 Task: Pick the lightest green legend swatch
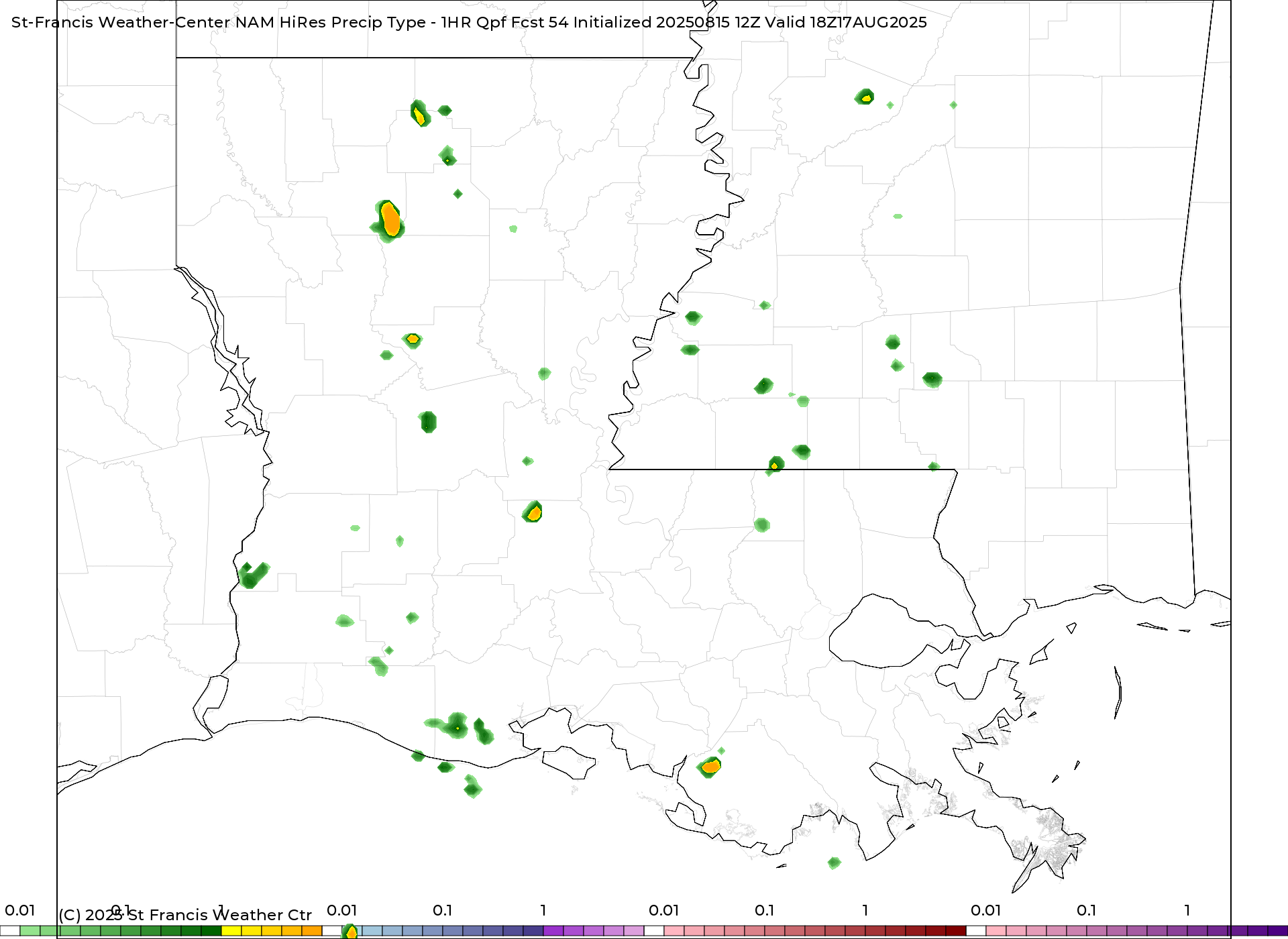pos(30,931)
